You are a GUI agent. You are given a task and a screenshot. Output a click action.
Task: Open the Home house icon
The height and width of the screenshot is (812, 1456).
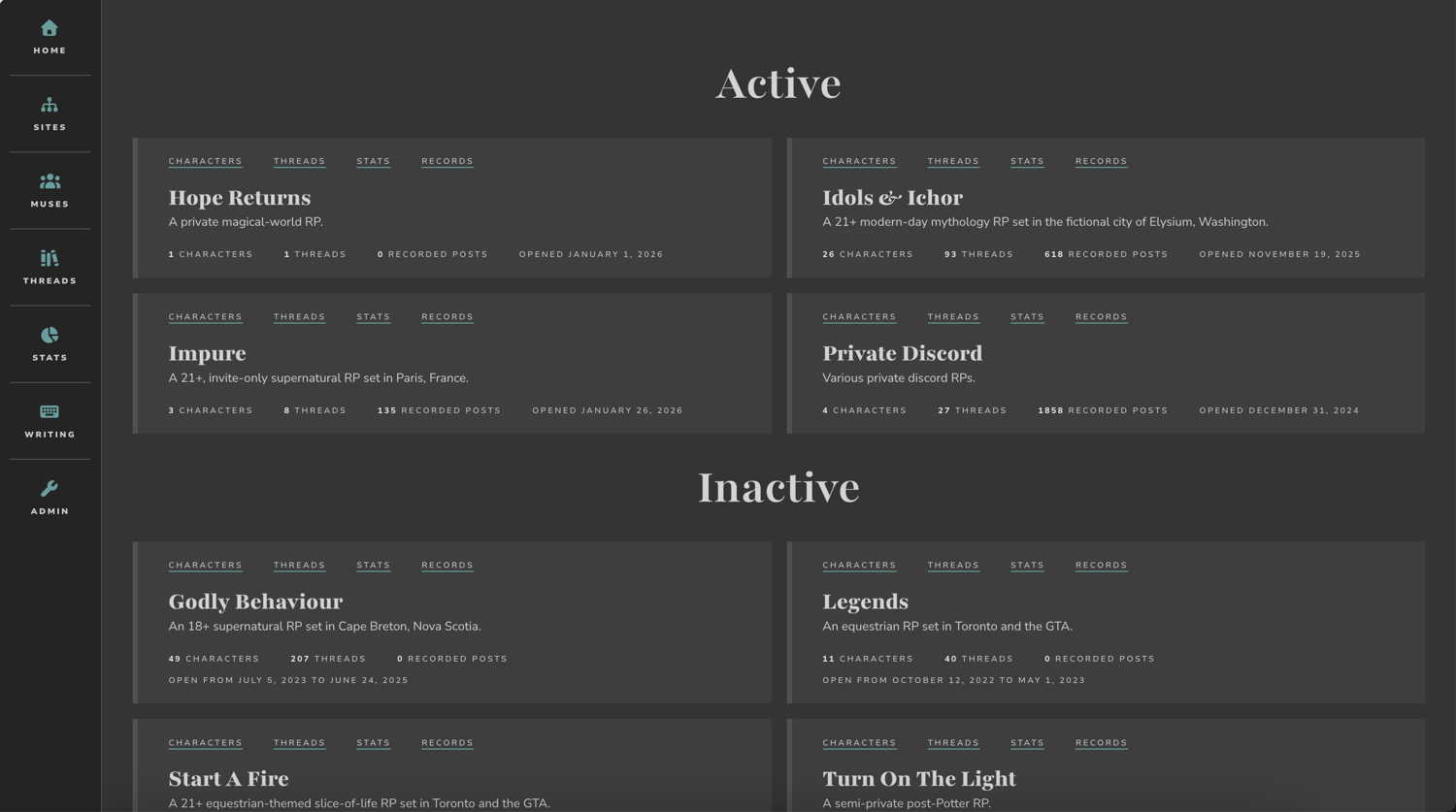tap(50, 28)
